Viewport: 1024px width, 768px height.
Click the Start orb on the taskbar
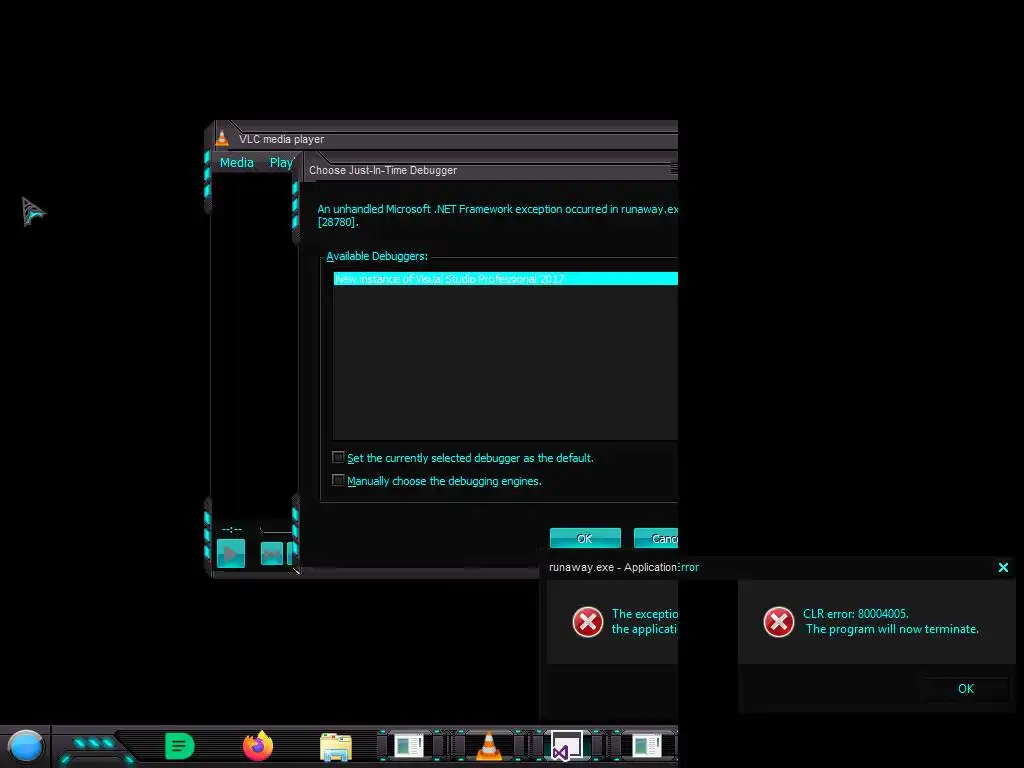pyautogui.click(x=25, y=746)
